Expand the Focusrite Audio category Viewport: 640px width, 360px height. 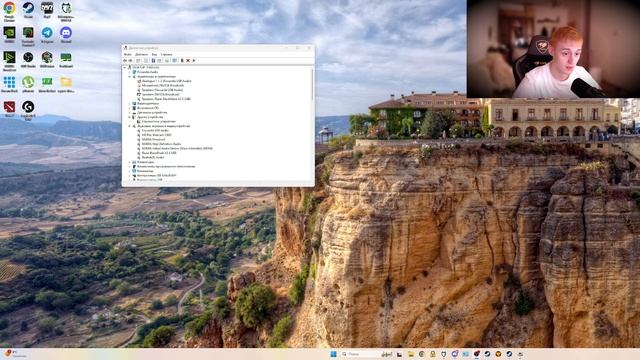[x=130, y=72]
